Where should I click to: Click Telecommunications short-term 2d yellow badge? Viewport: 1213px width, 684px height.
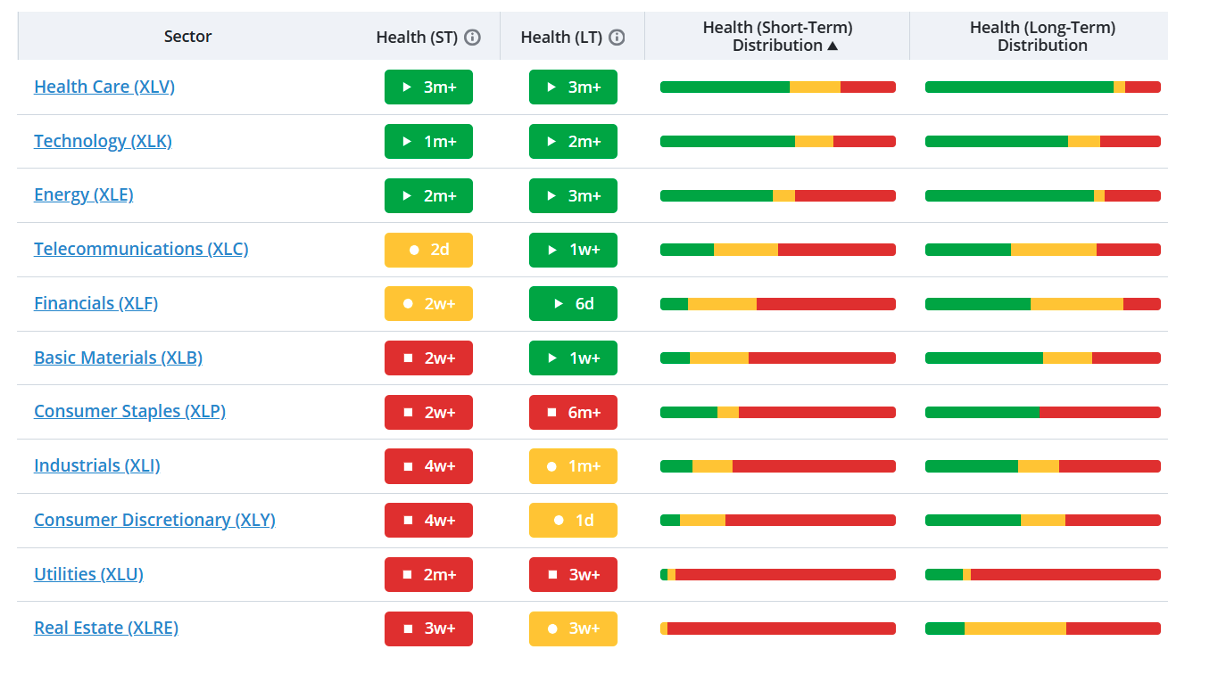pos(429,249)
